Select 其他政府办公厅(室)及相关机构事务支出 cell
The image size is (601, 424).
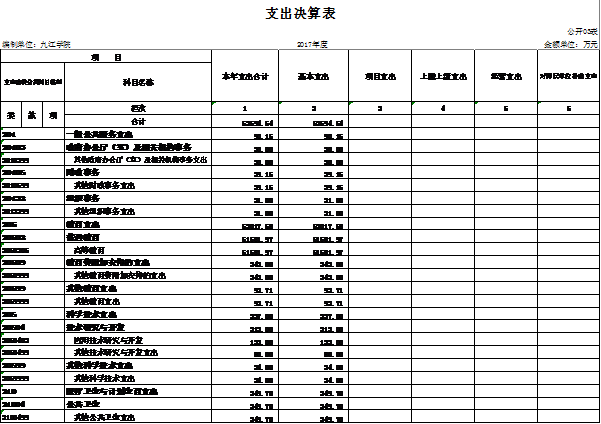(138, 159)
